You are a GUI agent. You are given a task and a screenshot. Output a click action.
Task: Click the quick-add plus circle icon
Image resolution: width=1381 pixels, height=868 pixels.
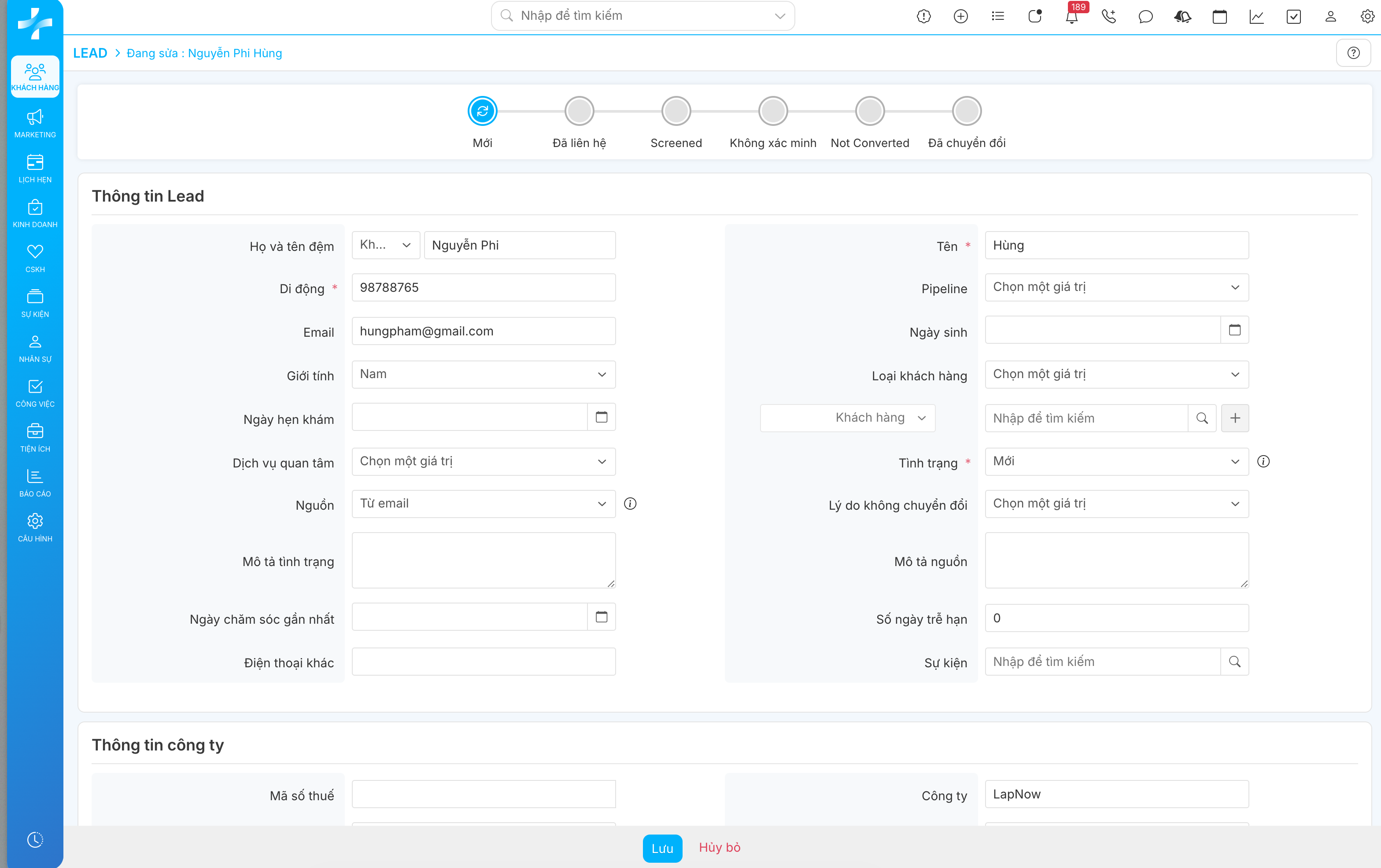(960, 16)
